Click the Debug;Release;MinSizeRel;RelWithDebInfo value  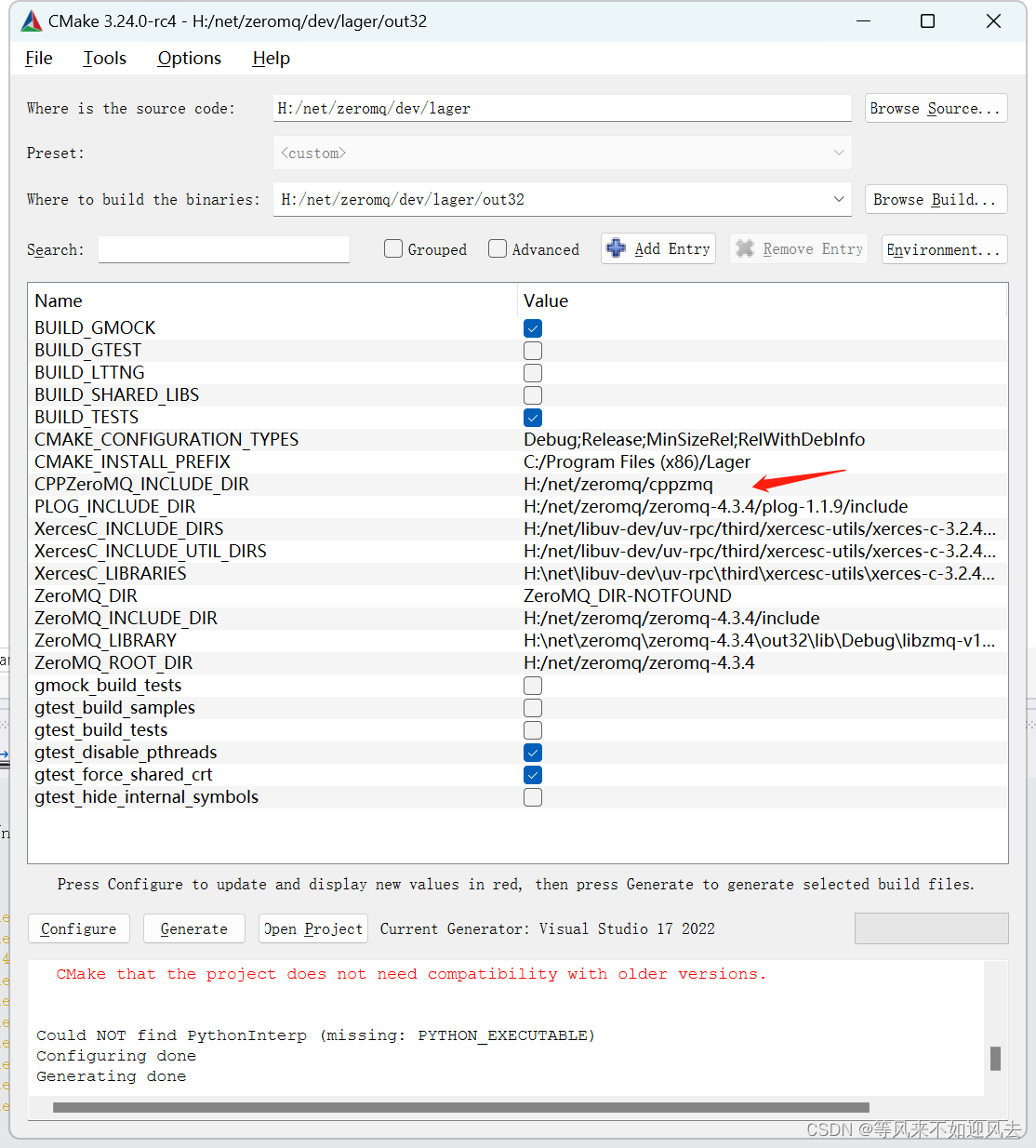(x=695, y=439)
